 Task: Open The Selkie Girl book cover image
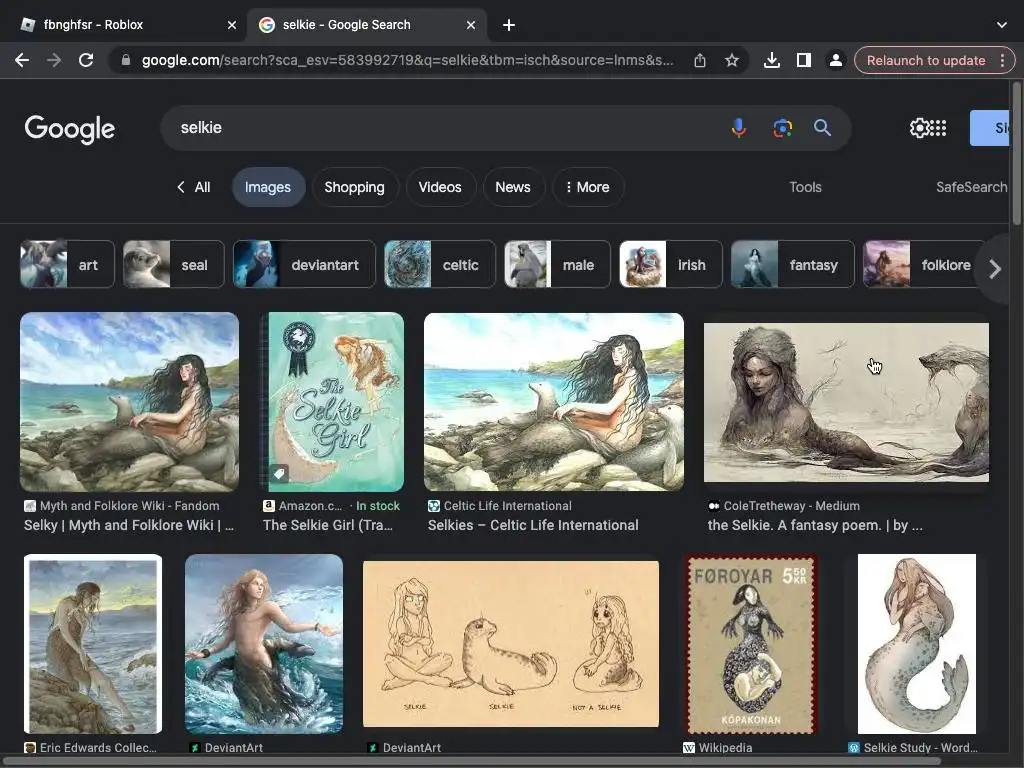(332, 402)
